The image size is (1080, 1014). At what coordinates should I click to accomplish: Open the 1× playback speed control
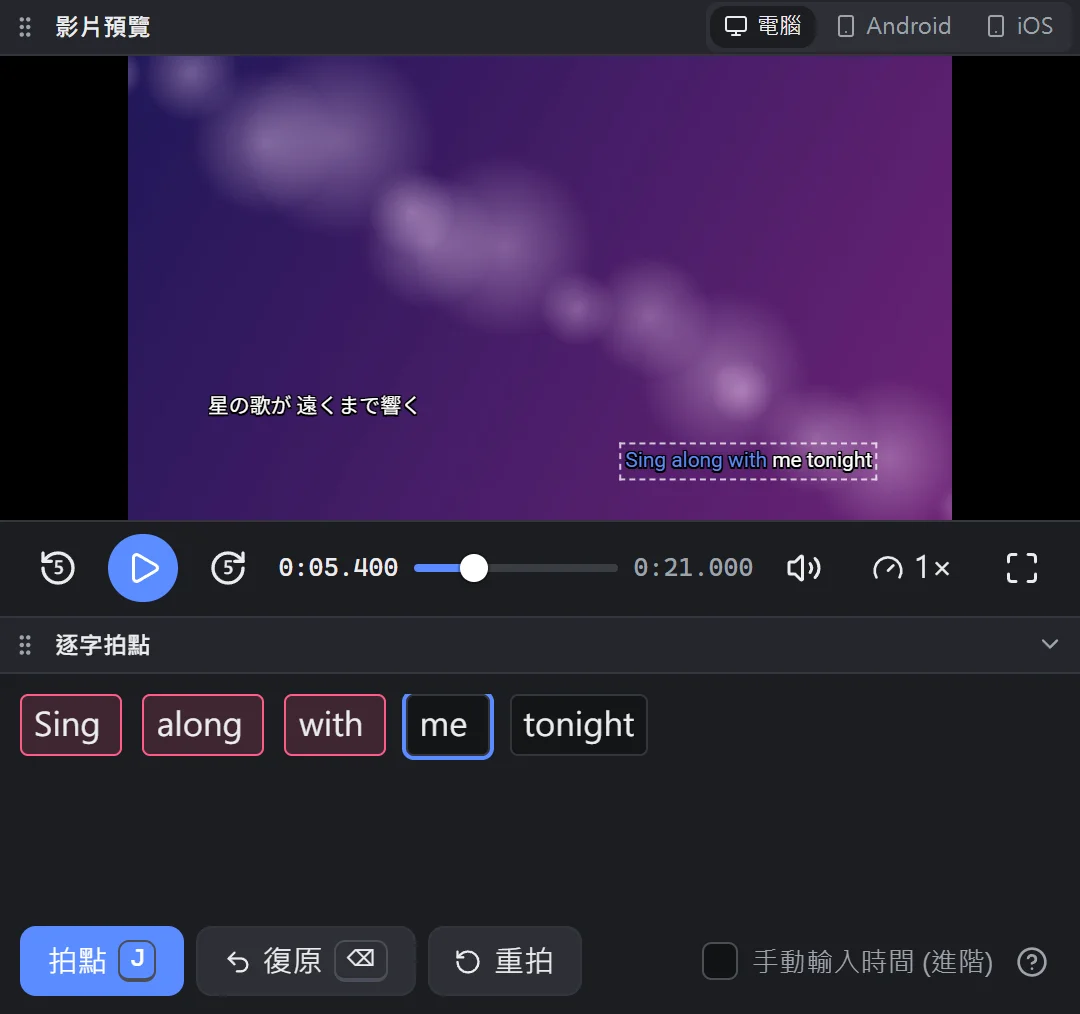(912, 568)
